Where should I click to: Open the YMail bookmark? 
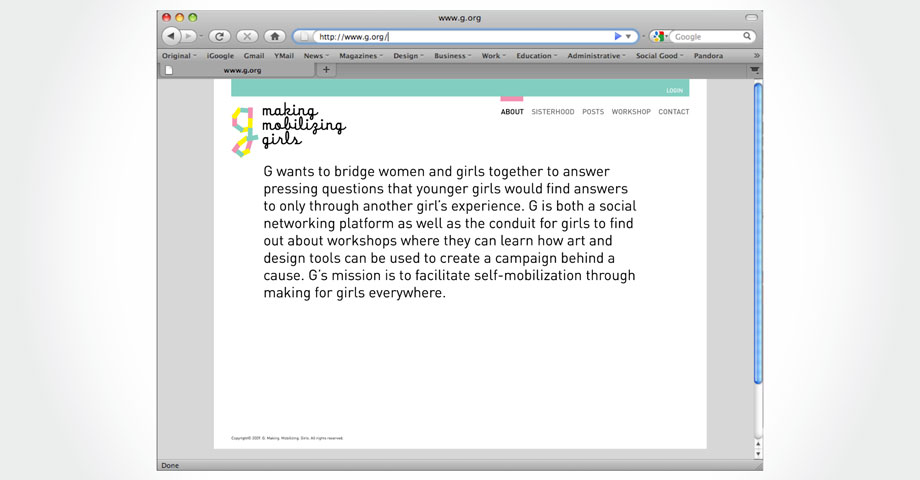284,56
